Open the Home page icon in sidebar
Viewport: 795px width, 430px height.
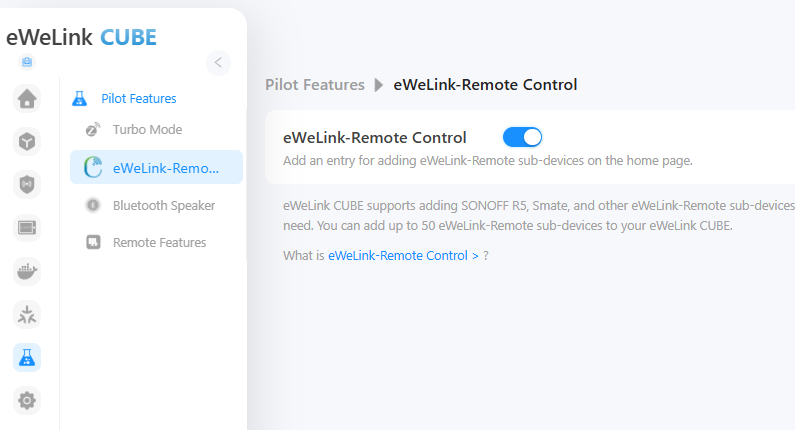point(27,98)
